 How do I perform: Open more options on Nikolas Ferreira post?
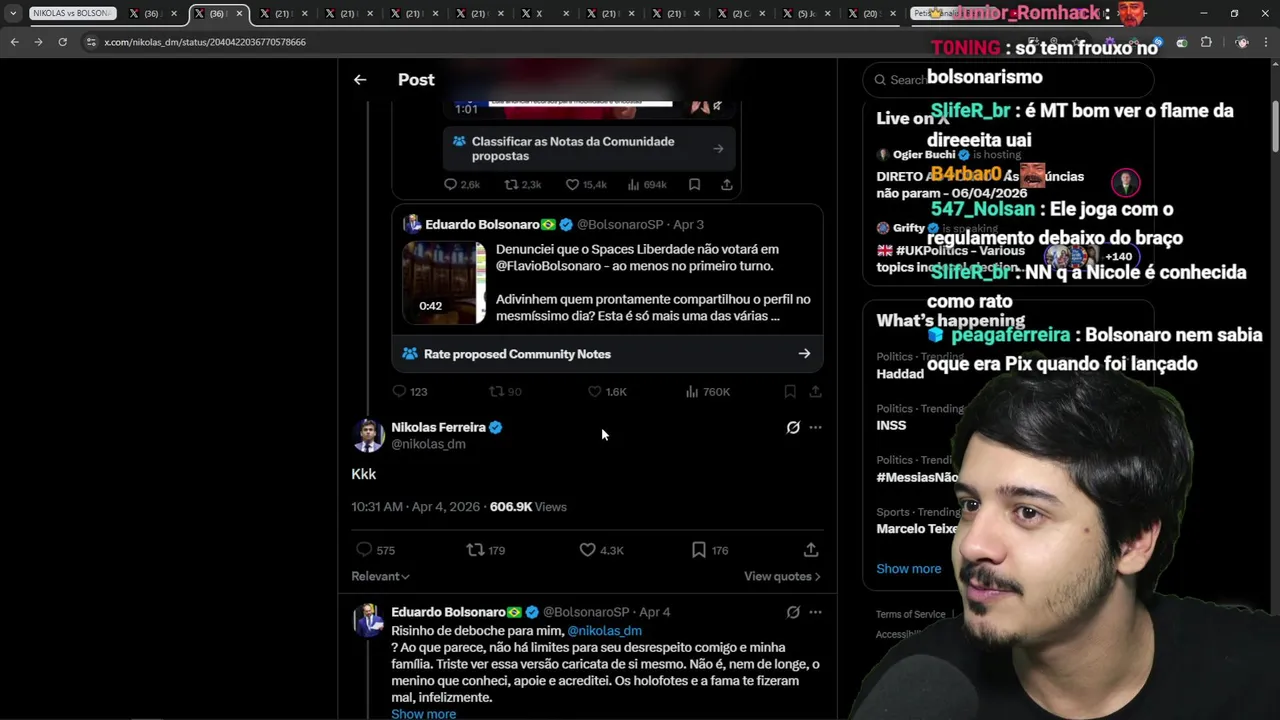pos(815,427)
